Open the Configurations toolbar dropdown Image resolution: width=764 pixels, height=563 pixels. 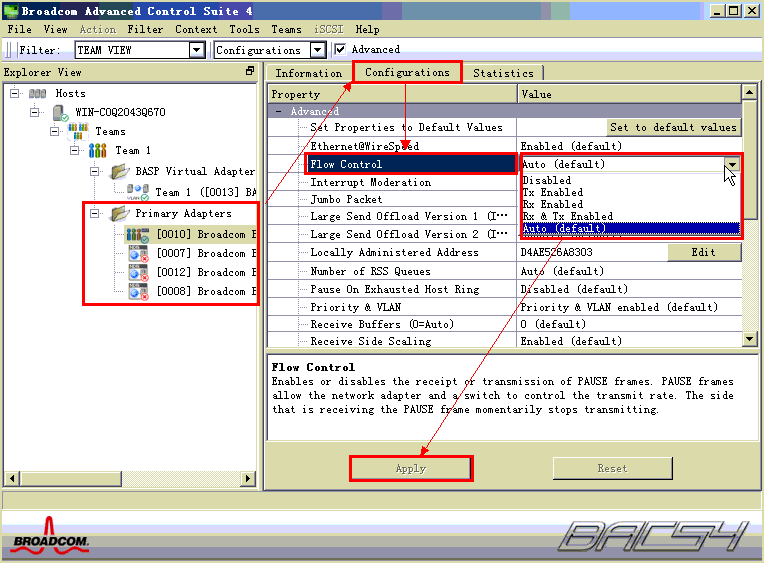click(x=318, y=50)
